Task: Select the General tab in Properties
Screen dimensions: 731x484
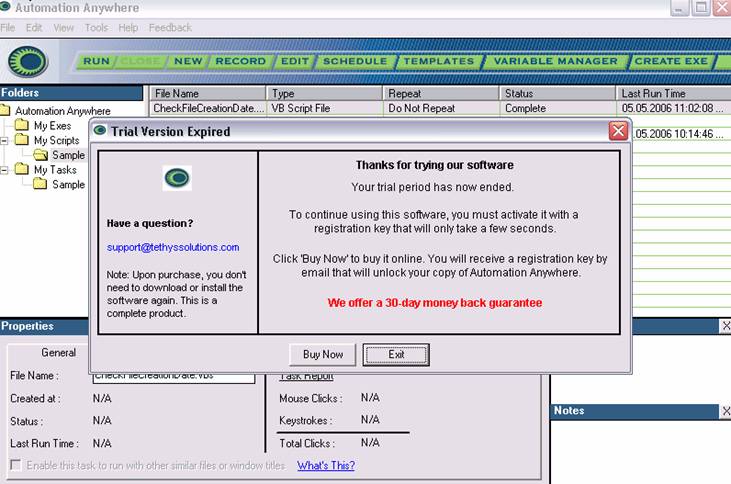Action: point(58,353)
